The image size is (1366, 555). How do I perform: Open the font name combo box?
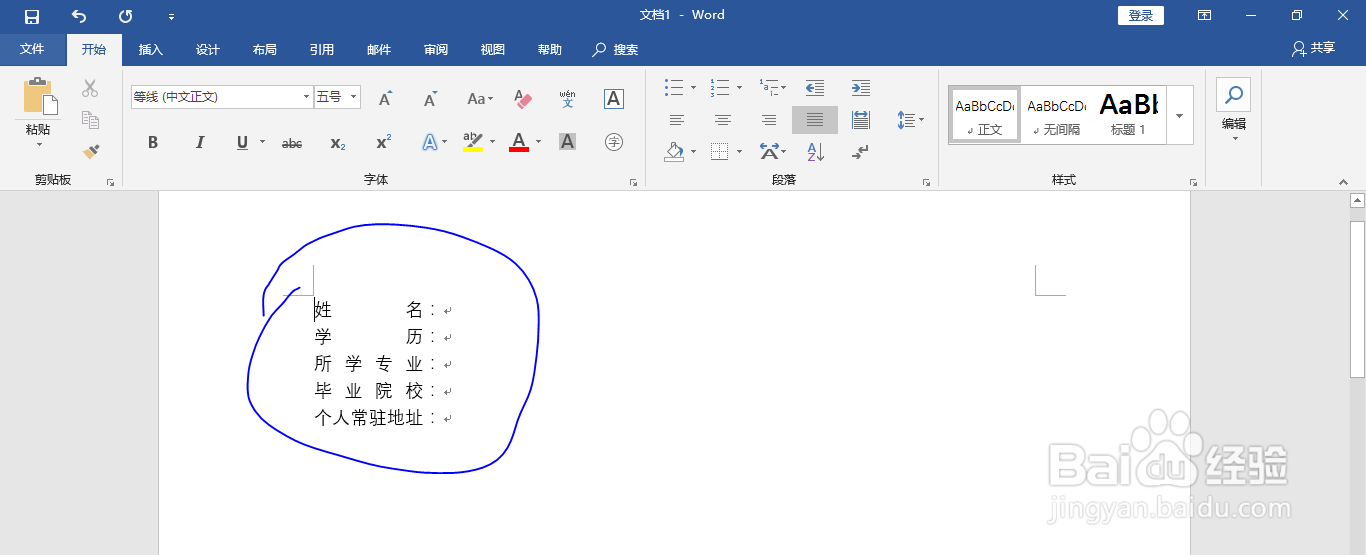(222, 97)
